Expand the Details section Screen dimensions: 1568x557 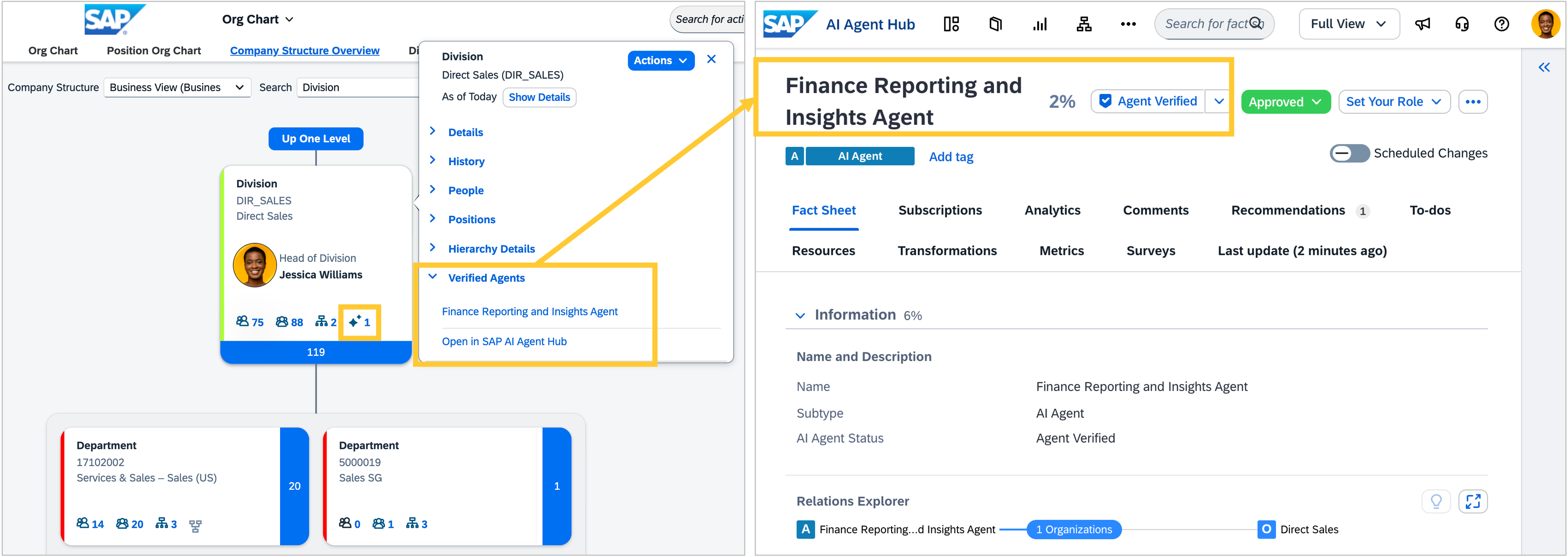tap(432, 131)
